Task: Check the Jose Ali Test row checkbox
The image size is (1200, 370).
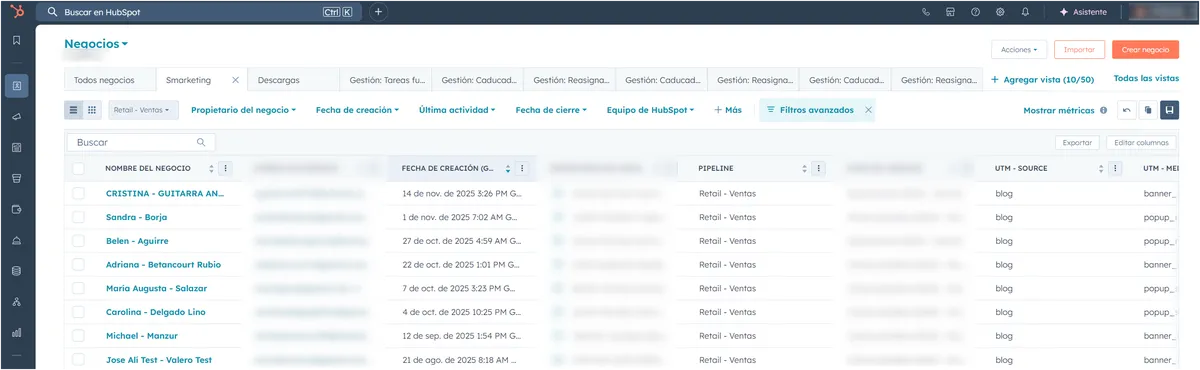Action: (79, 360)
